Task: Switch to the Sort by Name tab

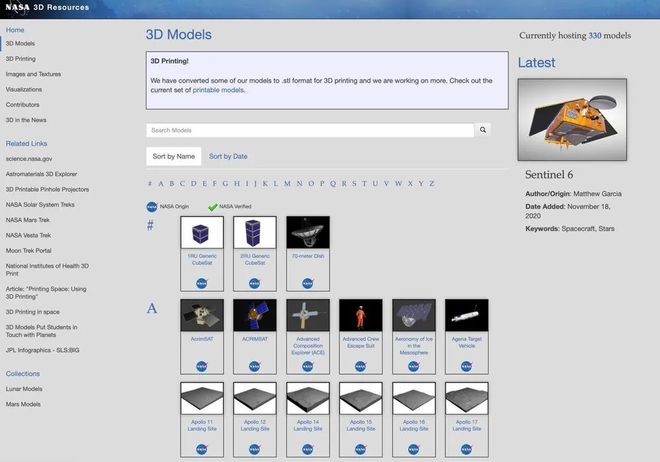Action: (173, 157)
